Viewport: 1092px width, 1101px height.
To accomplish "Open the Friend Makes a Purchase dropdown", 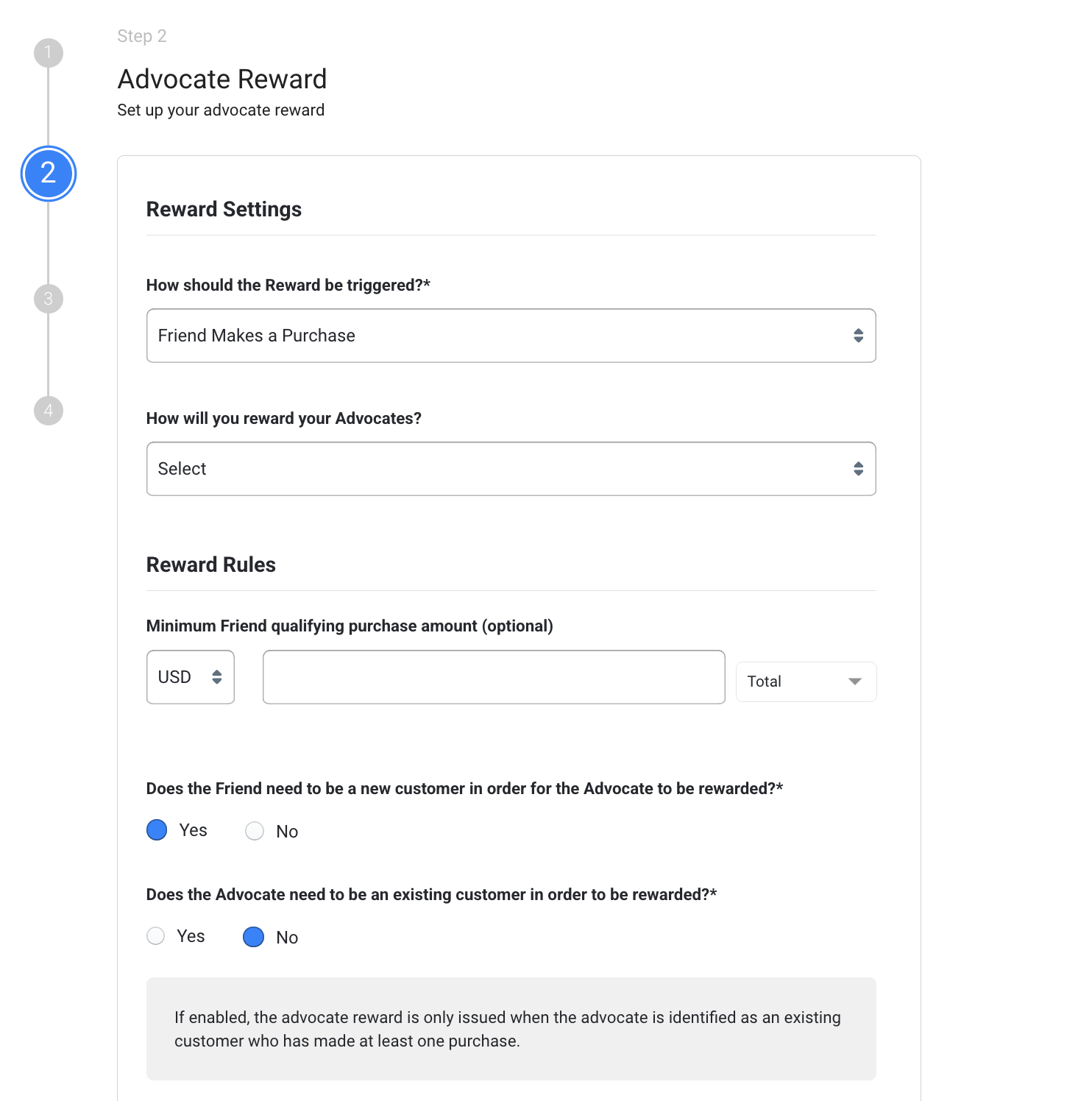I will pos(511,336).
